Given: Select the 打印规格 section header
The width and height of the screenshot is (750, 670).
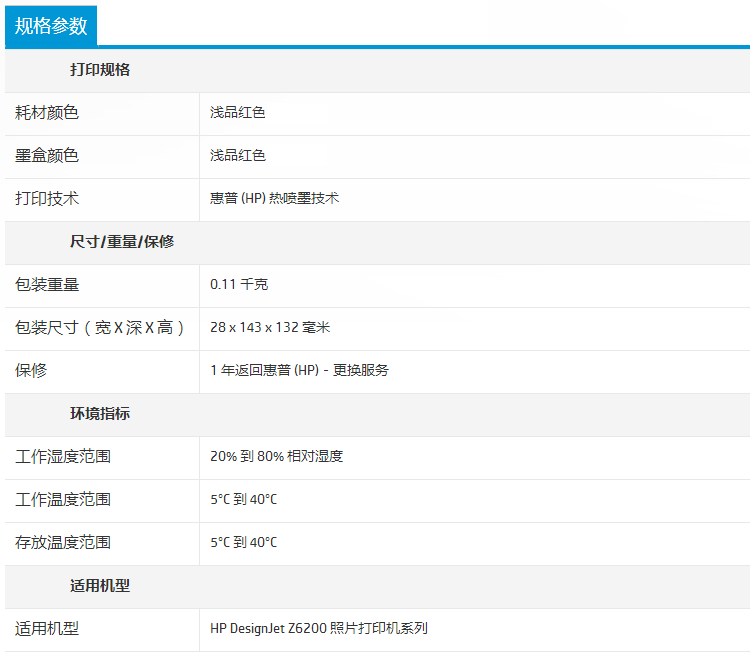Looking at the screenshot, I should pyautogui.click(x=99, y=70).
